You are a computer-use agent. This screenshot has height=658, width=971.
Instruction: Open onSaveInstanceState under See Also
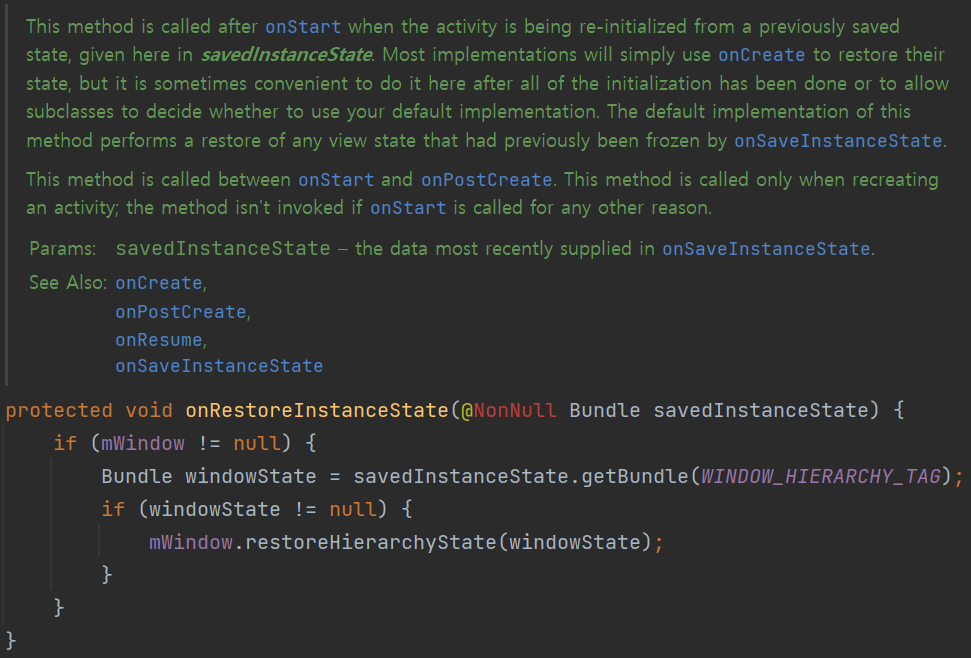[x=219, y=366]
